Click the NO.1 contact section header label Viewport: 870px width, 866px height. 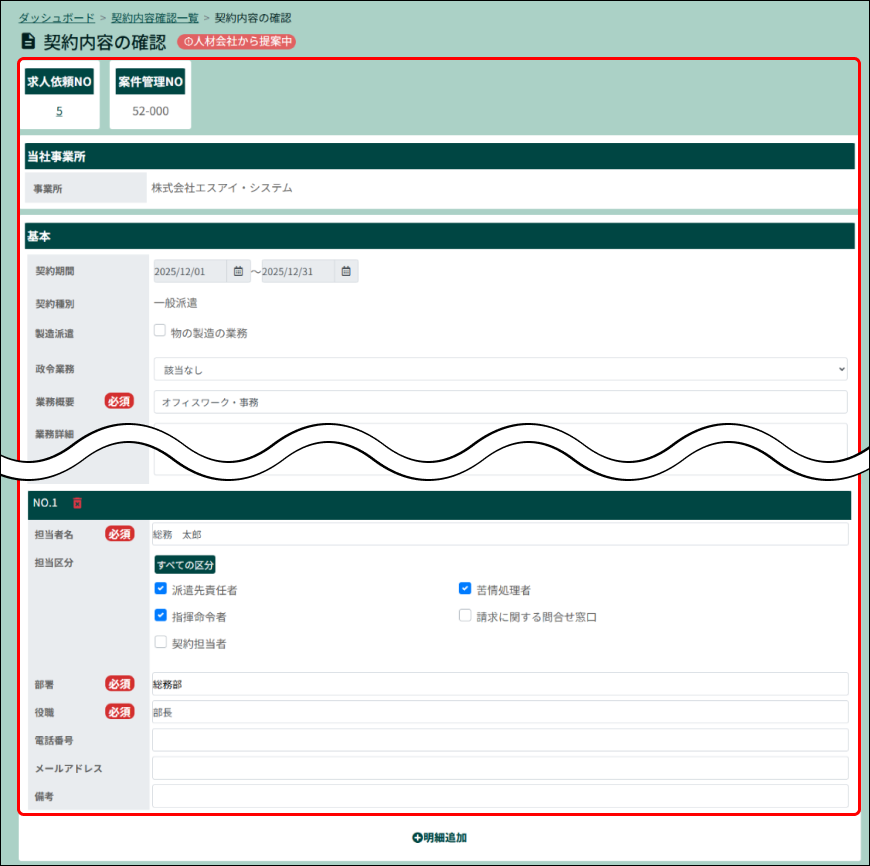pyautogui.click(x=45, y=503)
